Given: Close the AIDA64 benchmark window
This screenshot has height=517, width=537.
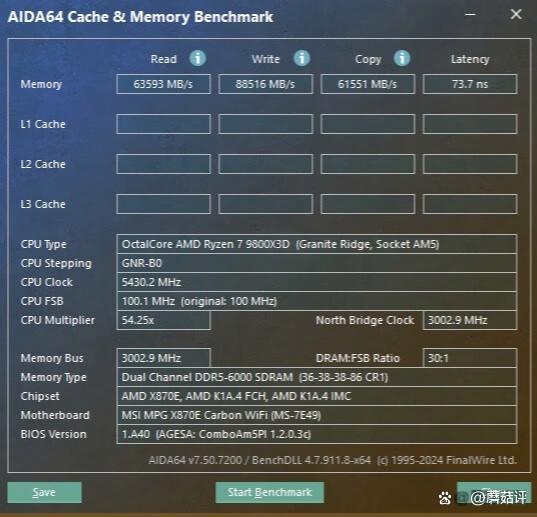Looking at the screenshot, I should [516, 14].
